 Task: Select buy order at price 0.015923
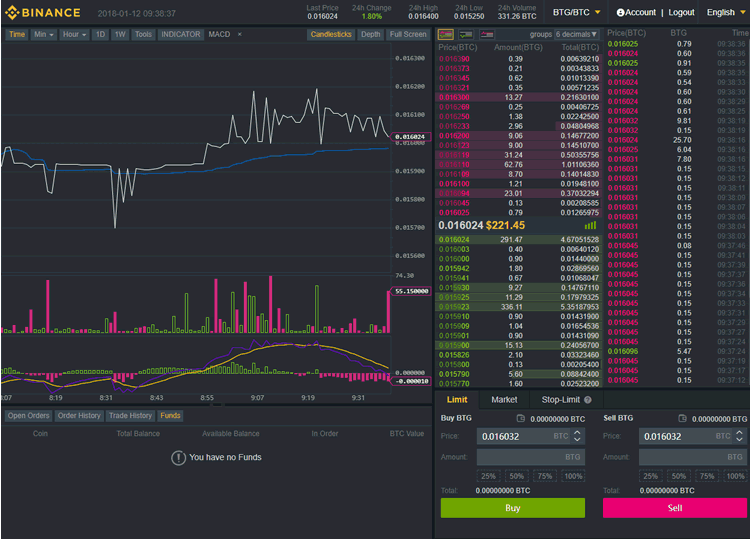(518, 307)
